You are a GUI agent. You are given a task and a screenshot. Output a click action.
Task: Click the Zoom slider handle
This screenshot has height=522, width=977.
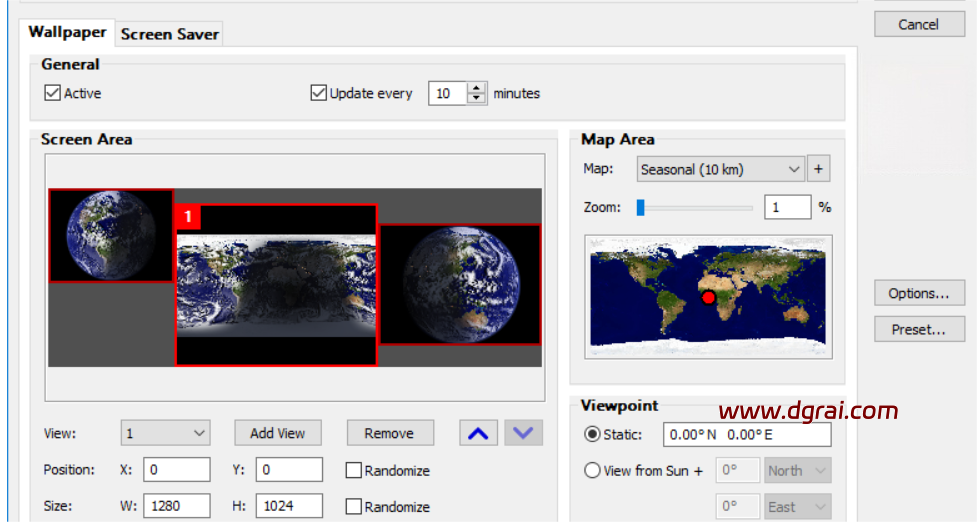click(x=641, y=208)
